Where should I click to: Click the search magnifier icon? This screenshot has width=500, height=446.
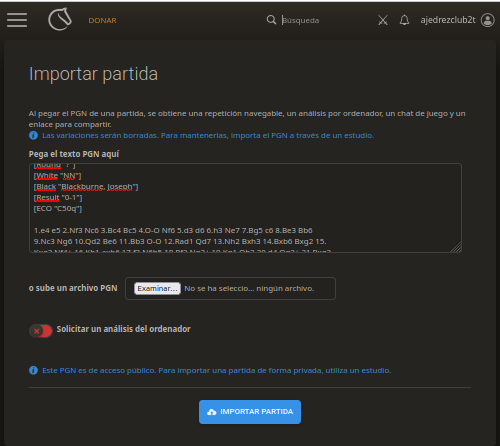(271, 20)
